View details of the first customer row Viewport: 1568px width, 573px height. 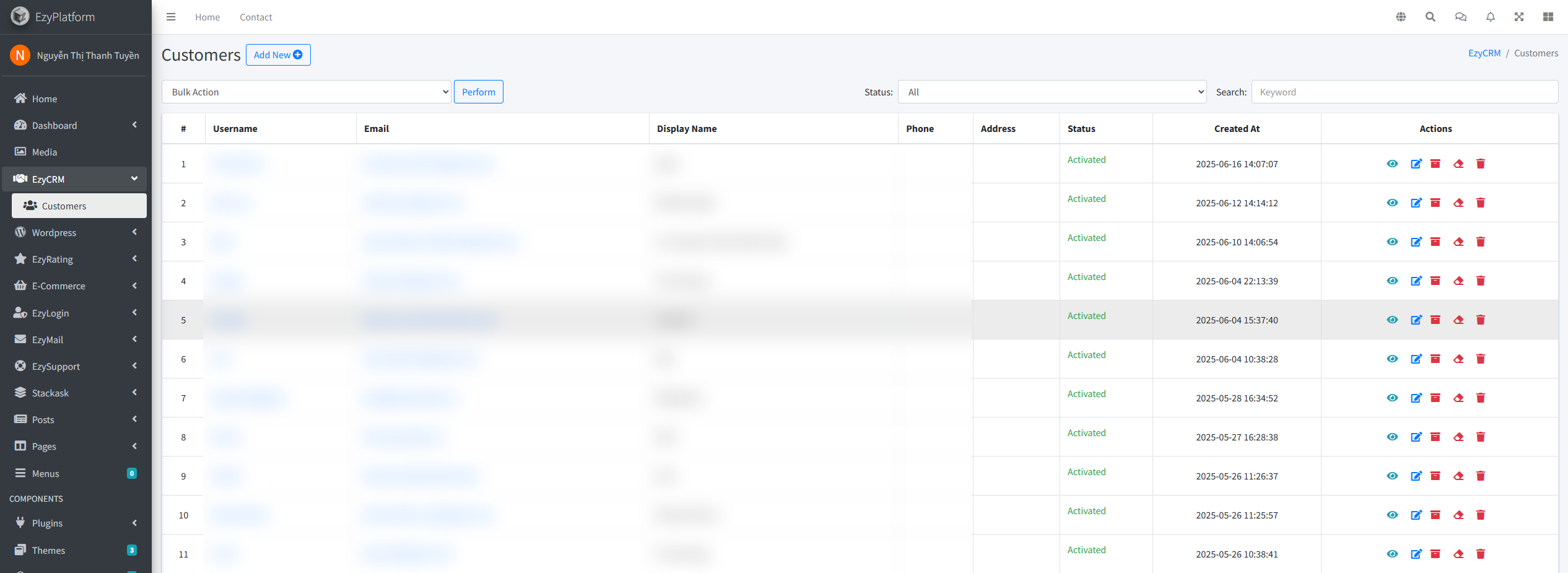point(1392,164)
